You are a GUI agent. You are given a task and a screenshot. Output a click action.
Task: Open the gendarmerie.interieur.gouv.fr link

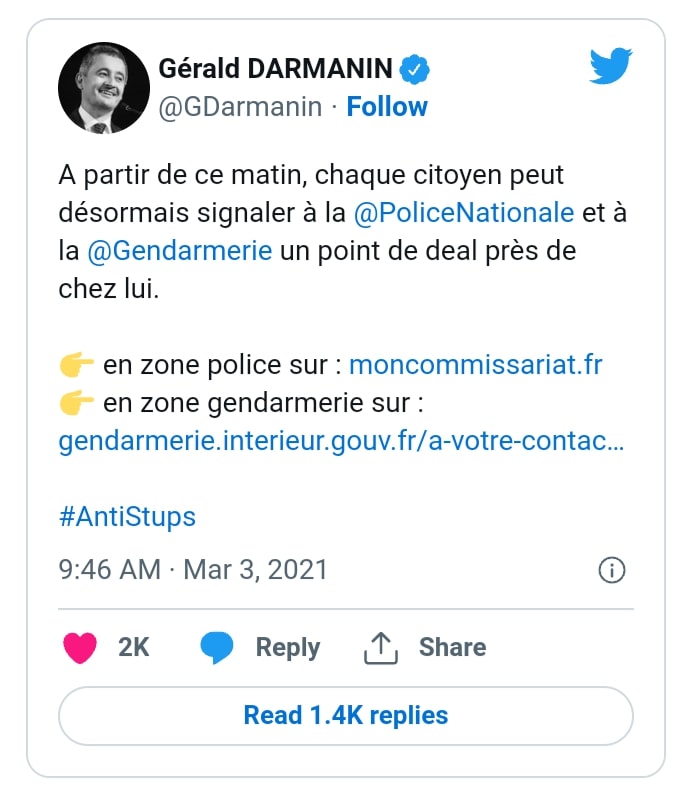[x=341, y=441]
